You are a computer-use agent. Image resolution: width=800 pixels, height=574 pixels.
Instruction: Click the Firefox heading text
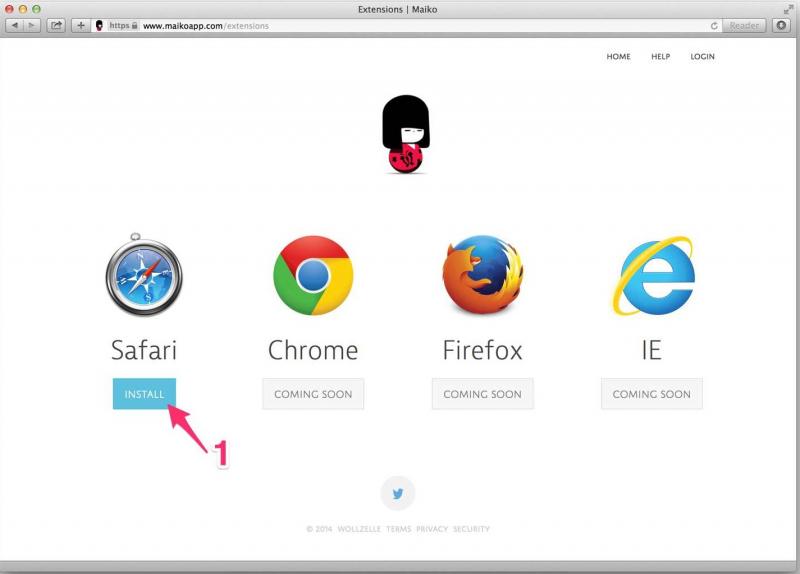pos(482,351)
